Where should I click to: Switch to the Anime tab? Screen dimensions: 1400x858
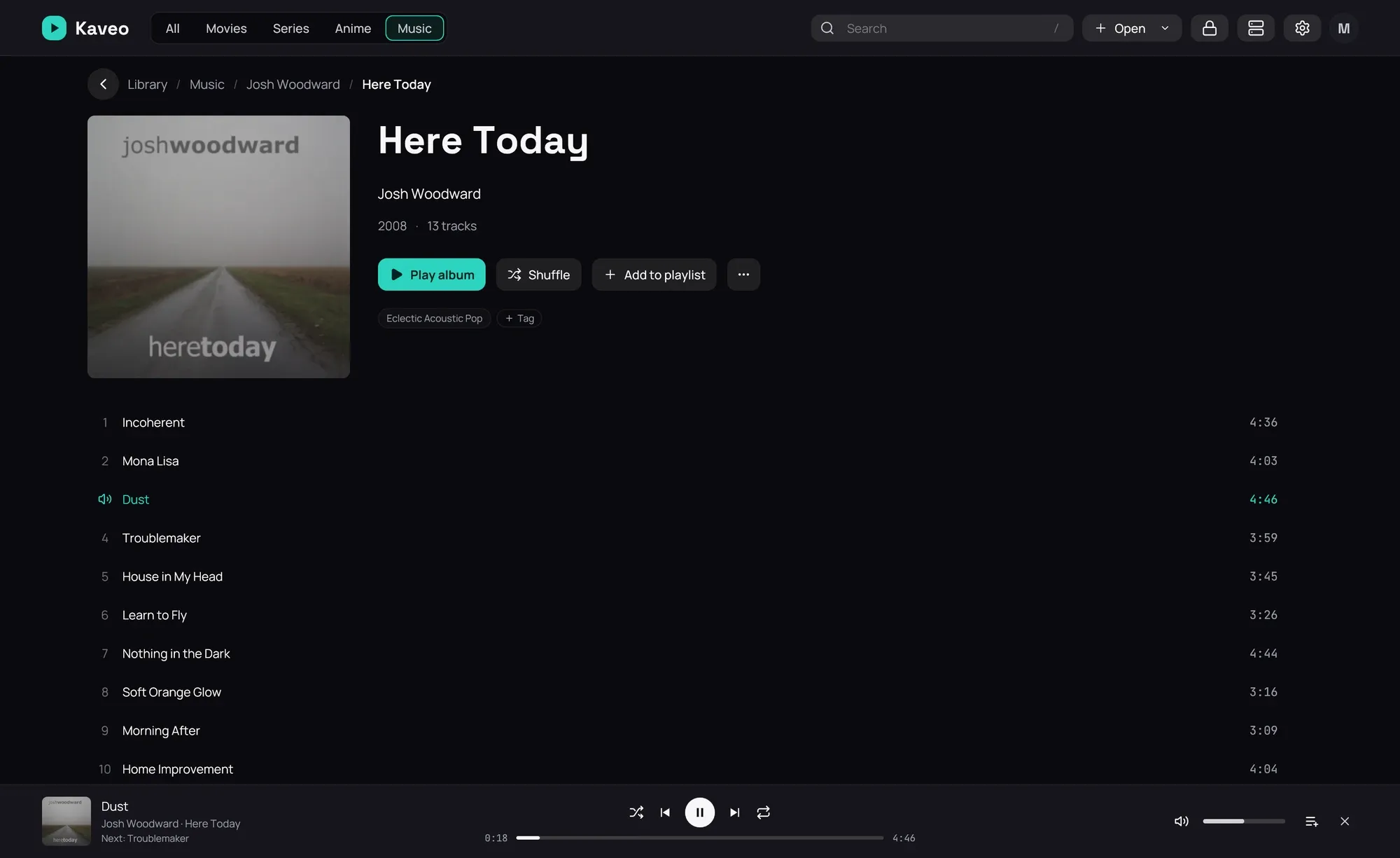click(x=353, y=28)
